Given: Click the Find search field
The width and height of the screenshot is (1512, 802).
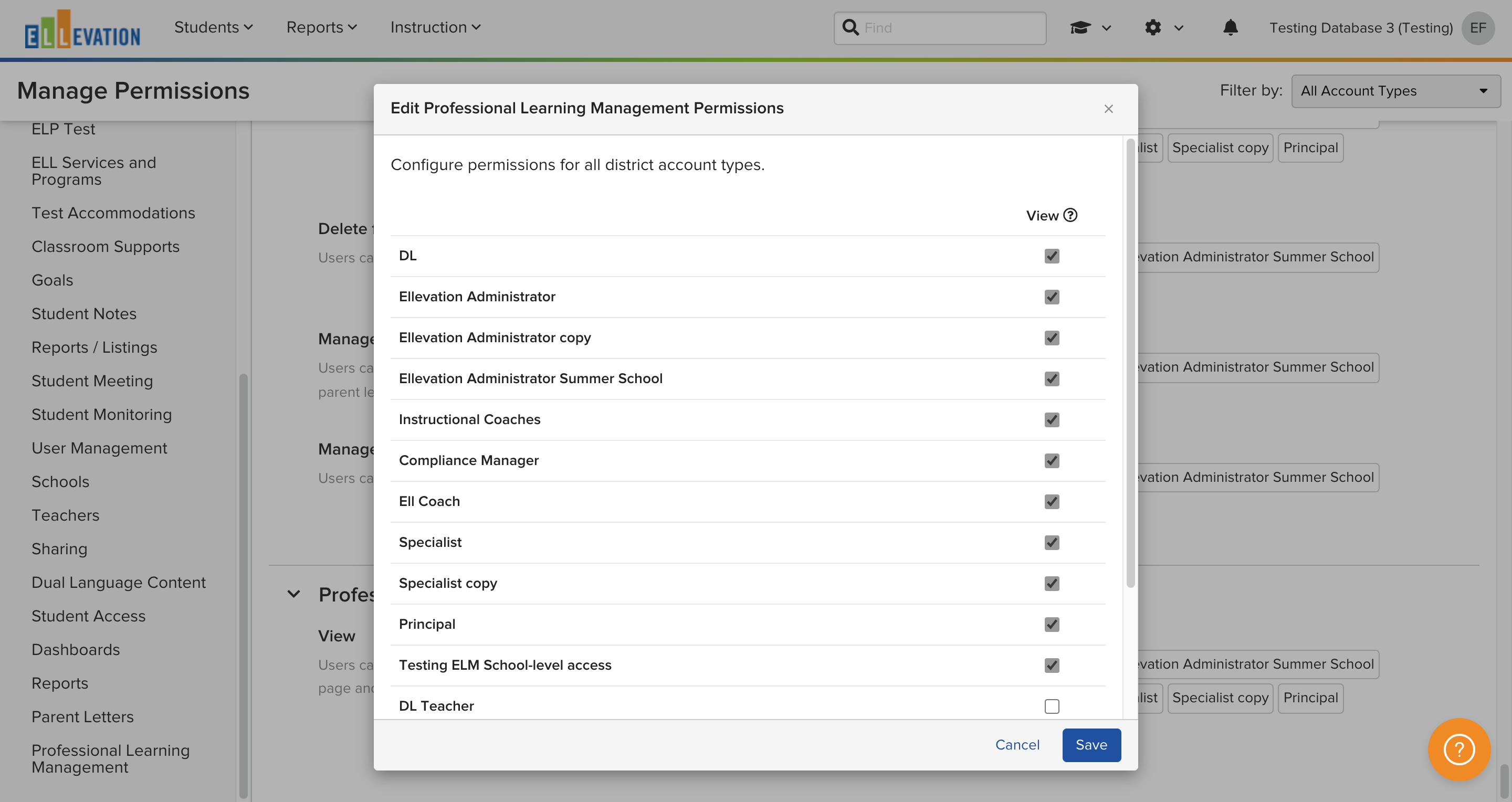Looking at the screenshot, I should coord(940,28).
